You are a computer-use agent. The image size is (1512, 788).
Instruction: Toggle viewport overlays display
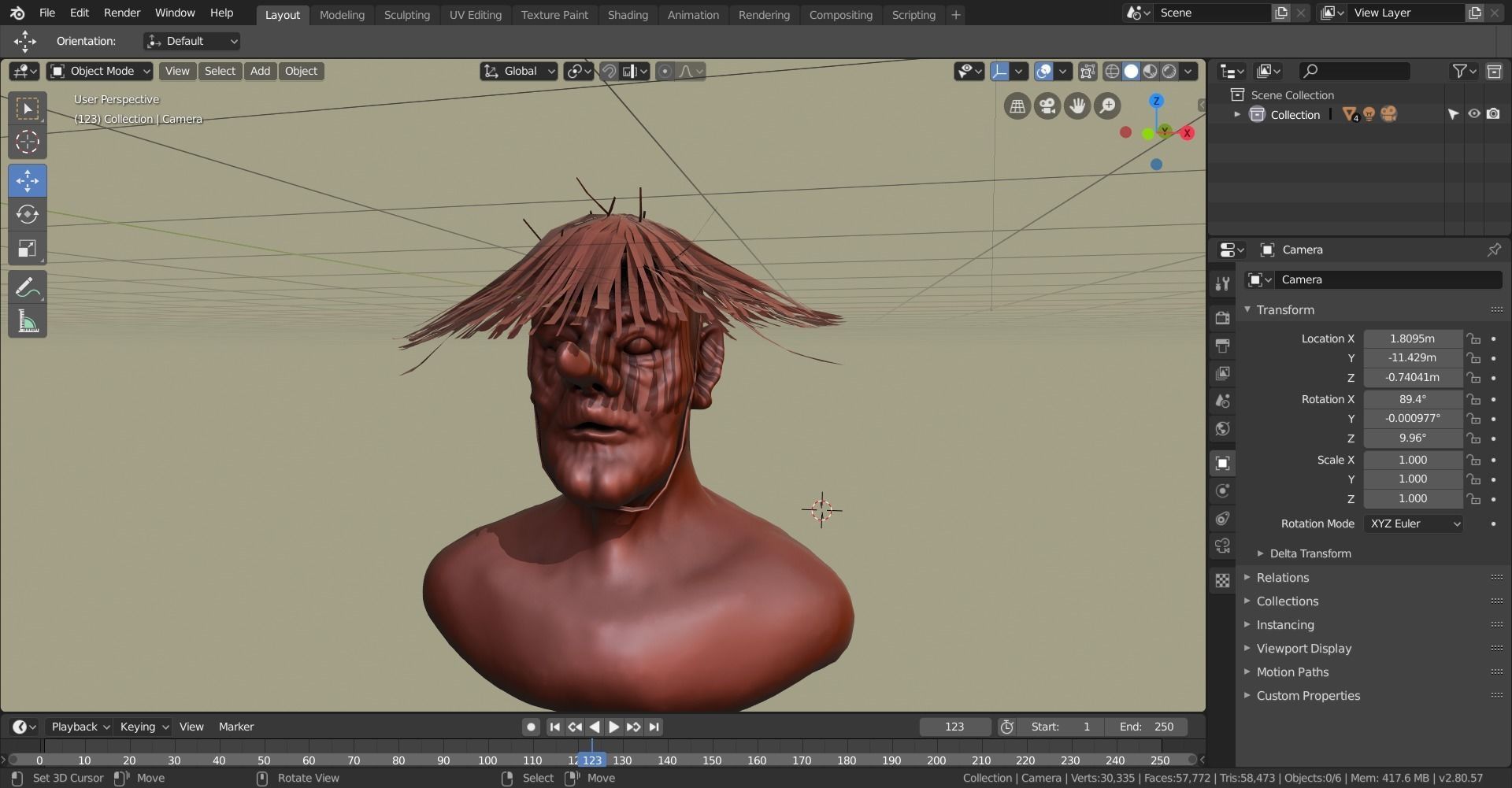point(1043,71)
